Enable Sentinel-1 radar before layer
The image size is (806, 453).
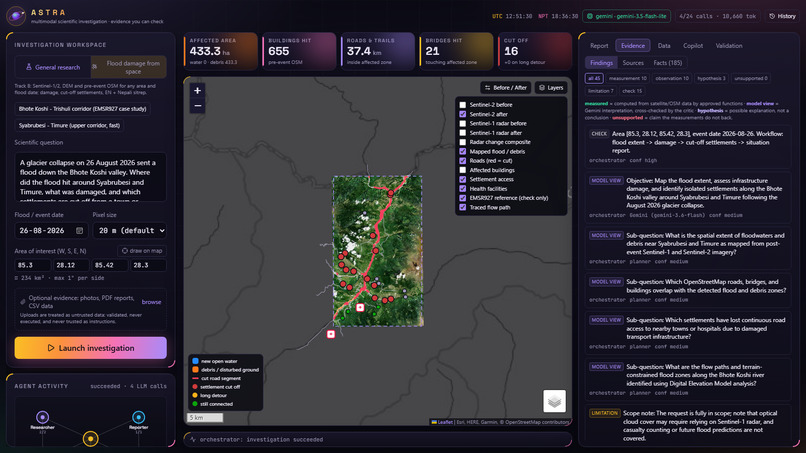point(463,123)
